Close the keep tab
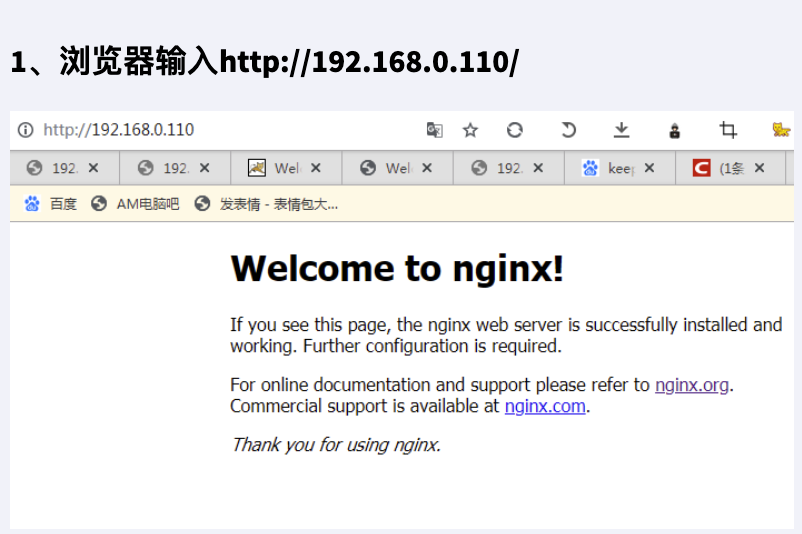Viewport: 802px width, 534px height. [x=649, y=168]
